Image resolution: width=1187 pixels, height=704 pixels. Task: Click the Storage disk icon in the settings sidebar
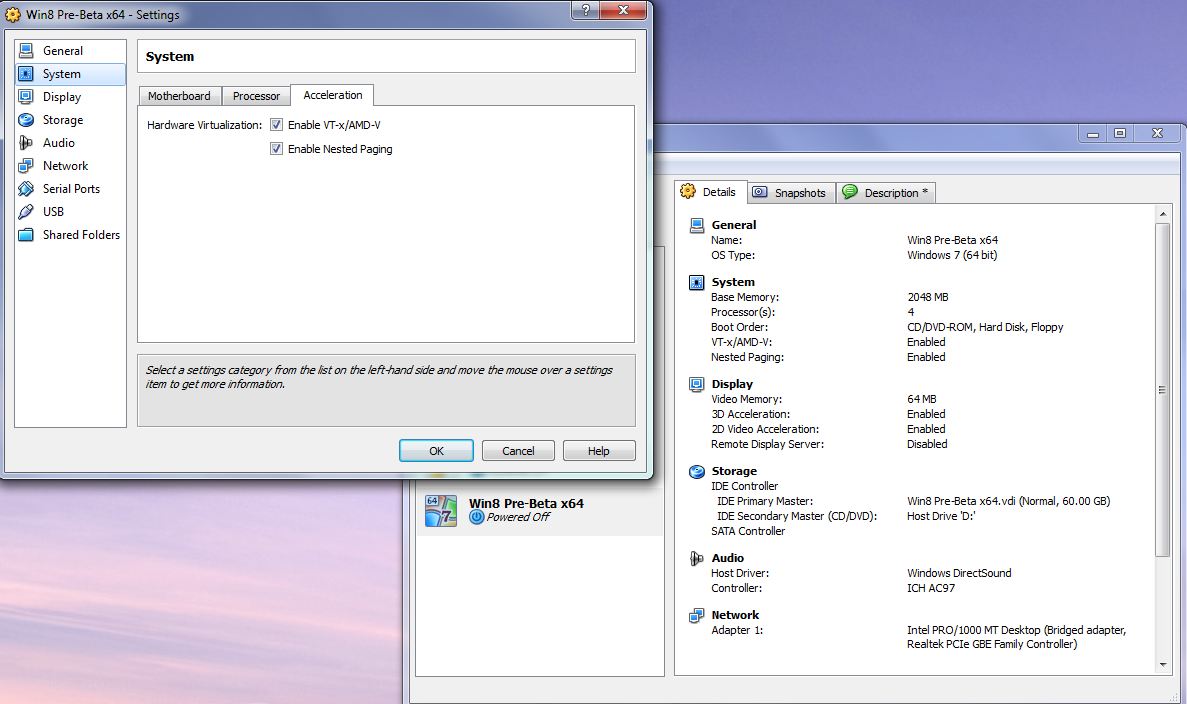point(26,120)
